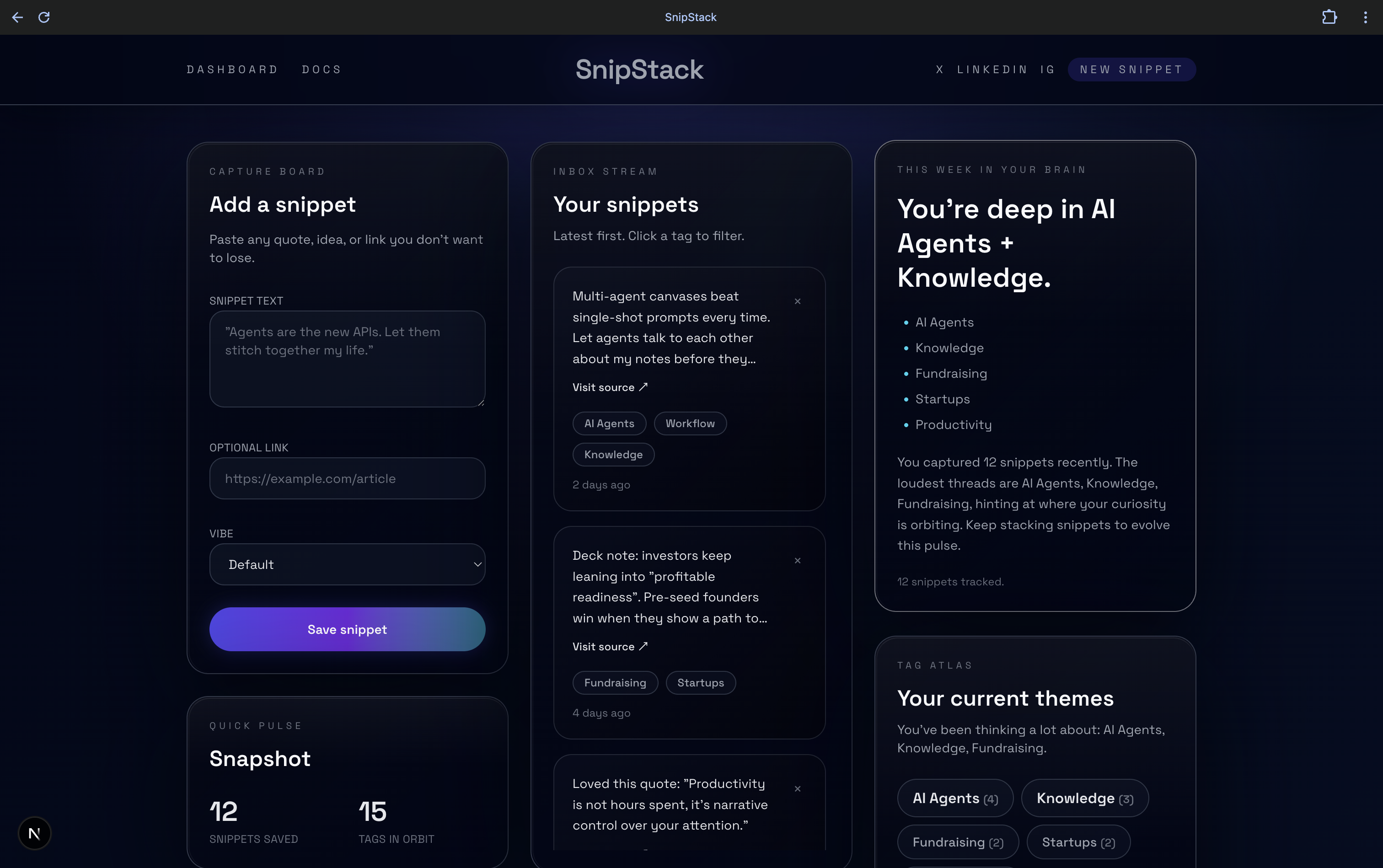The height and width of the screenshot is (868, 1383).
Task: Open the LinkedIn link in the header
Action: (992, 70)
